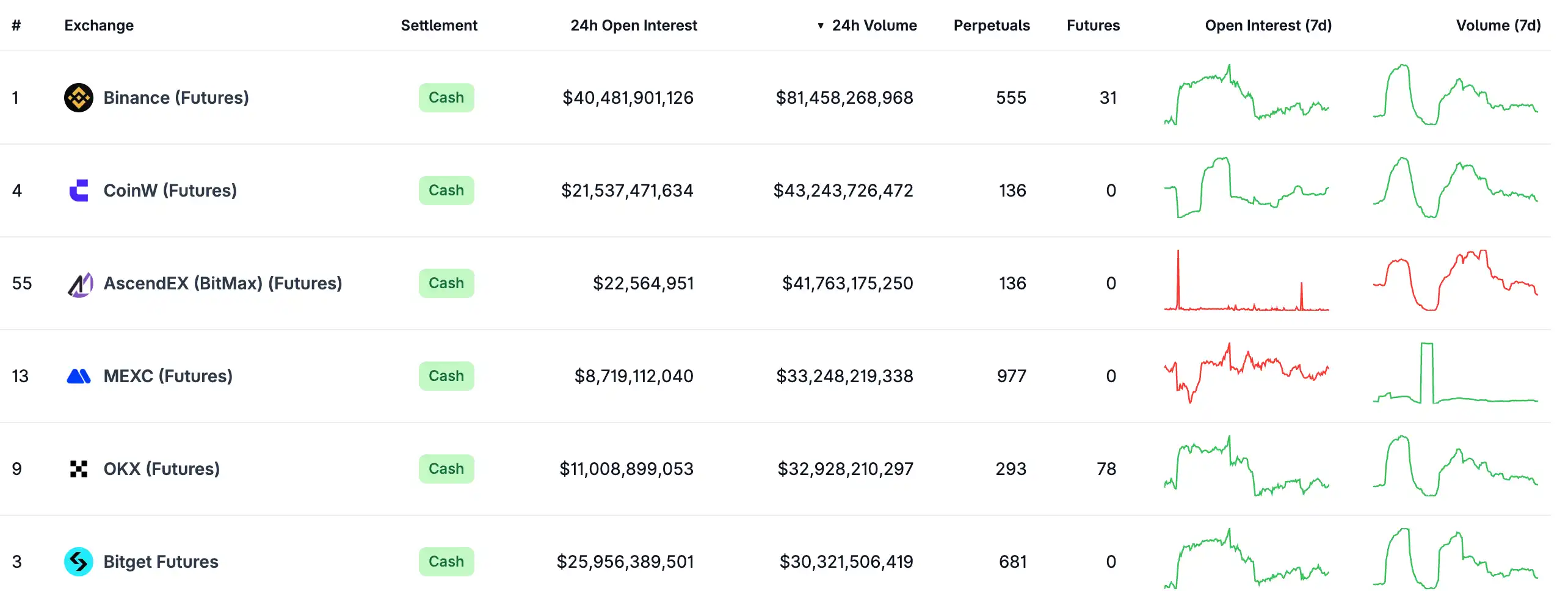
Task: Click the MEXC blue logo icon
Action: [x=79, y=376]
